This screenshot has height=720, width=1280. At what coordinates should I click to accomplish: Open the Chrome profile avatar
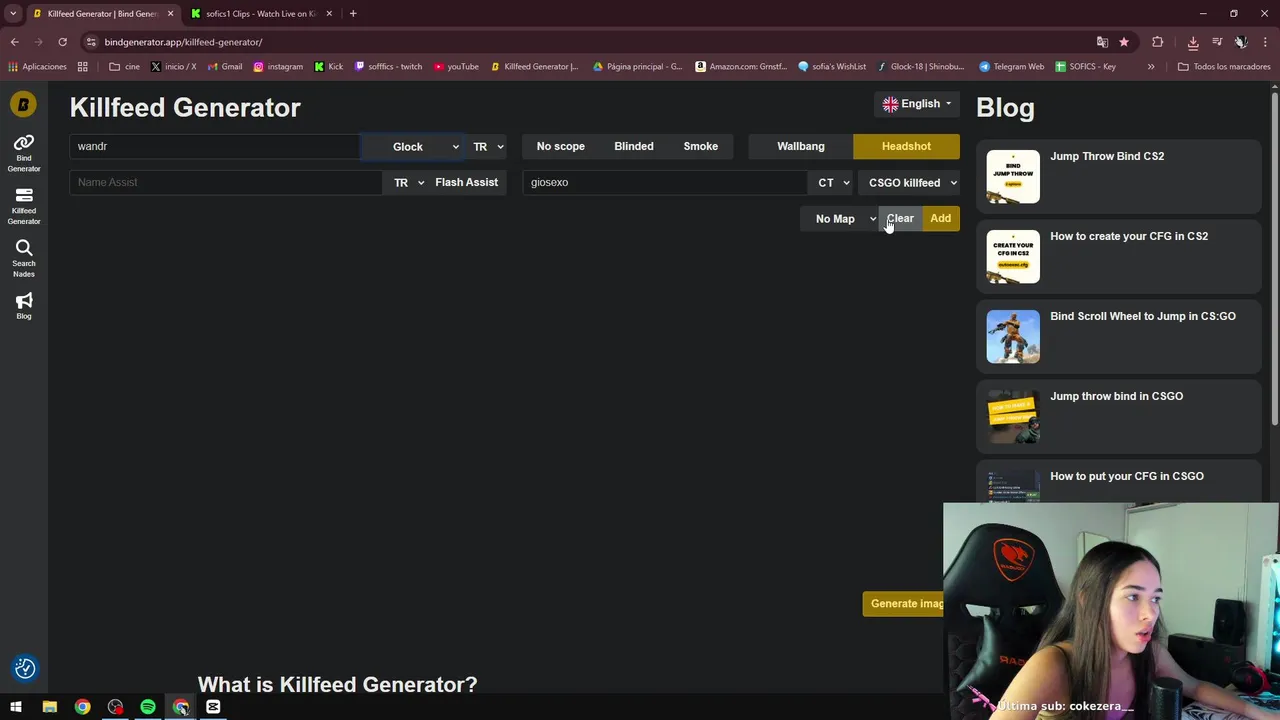point(1241,42)
